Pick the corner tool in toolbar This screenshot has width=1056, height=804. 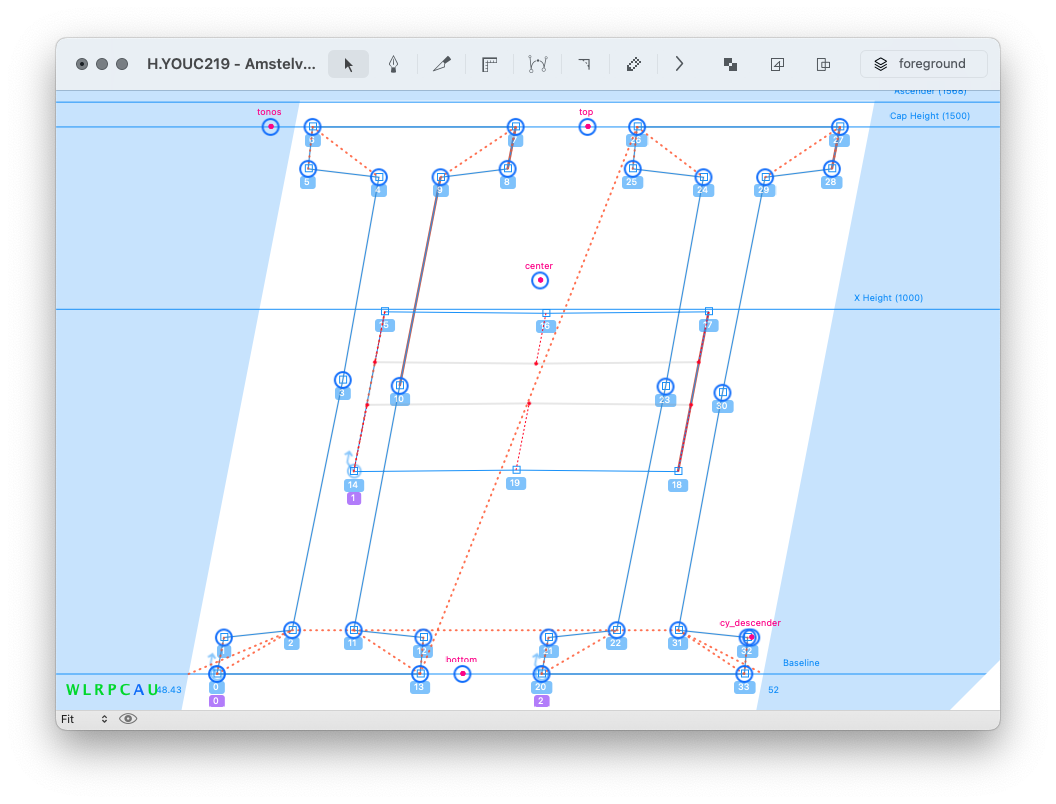tap(584, 64)
